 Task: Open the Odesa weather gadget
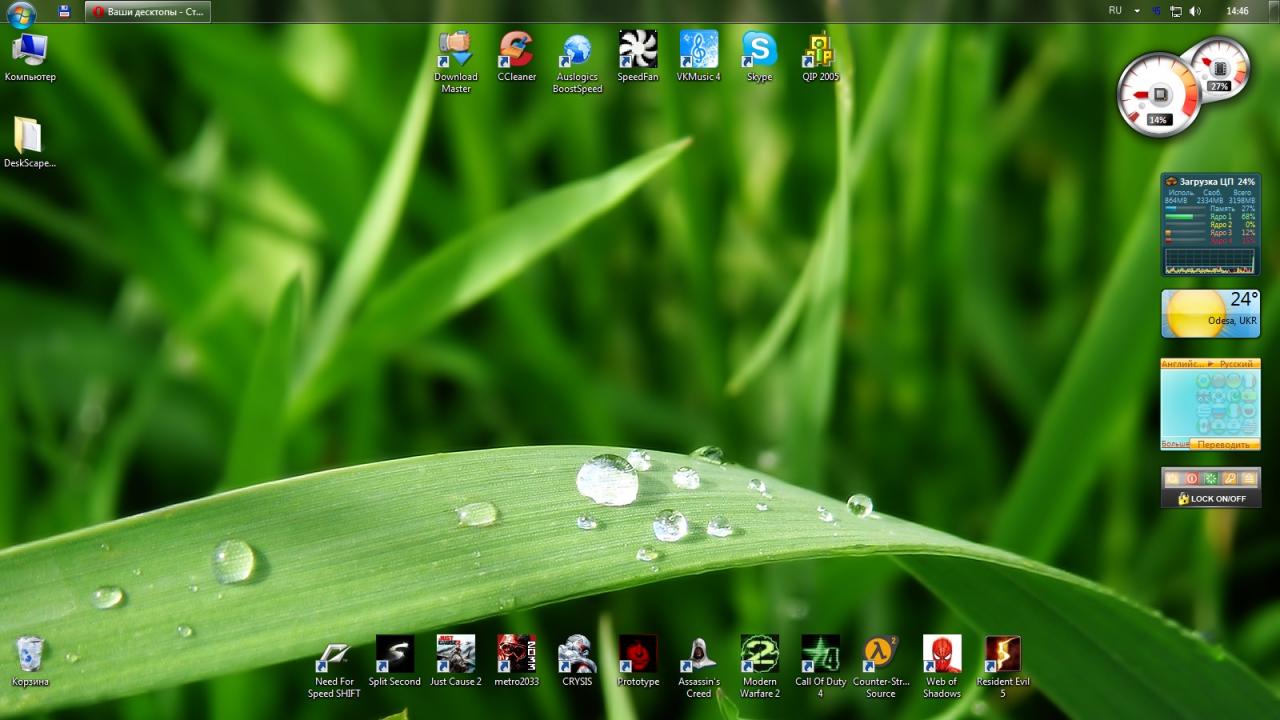point(1210,314)
